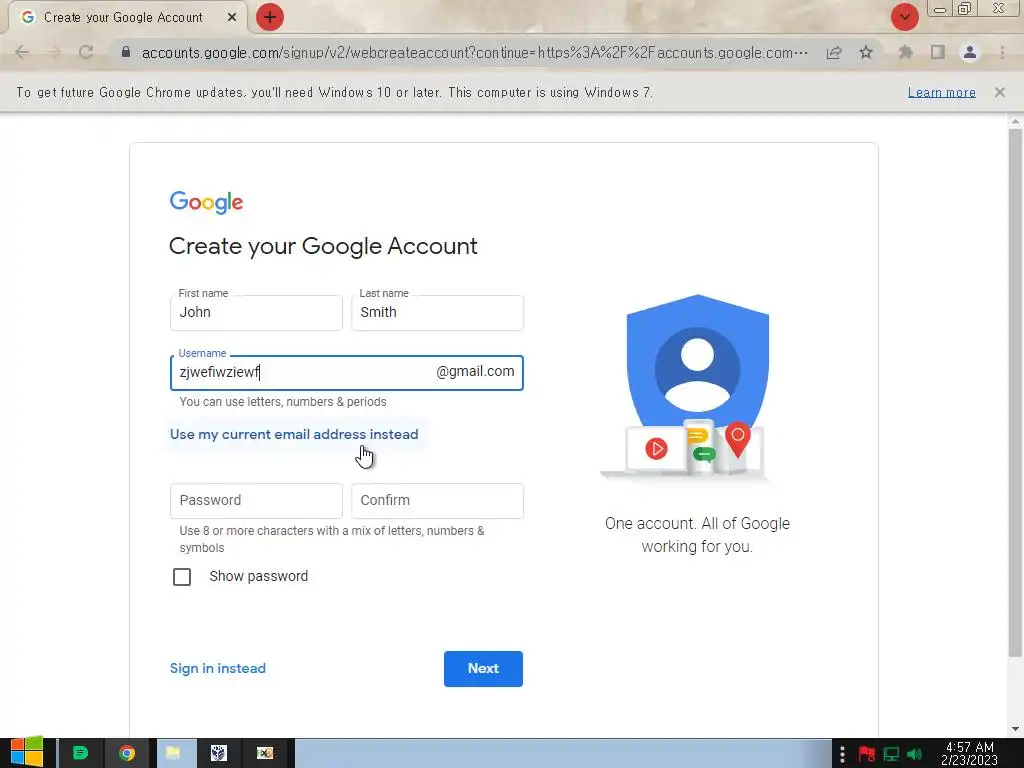Click the @gmail.com suffix text
The width and height of the screenshot is (1024, 768).
click(x=475, y=372)
